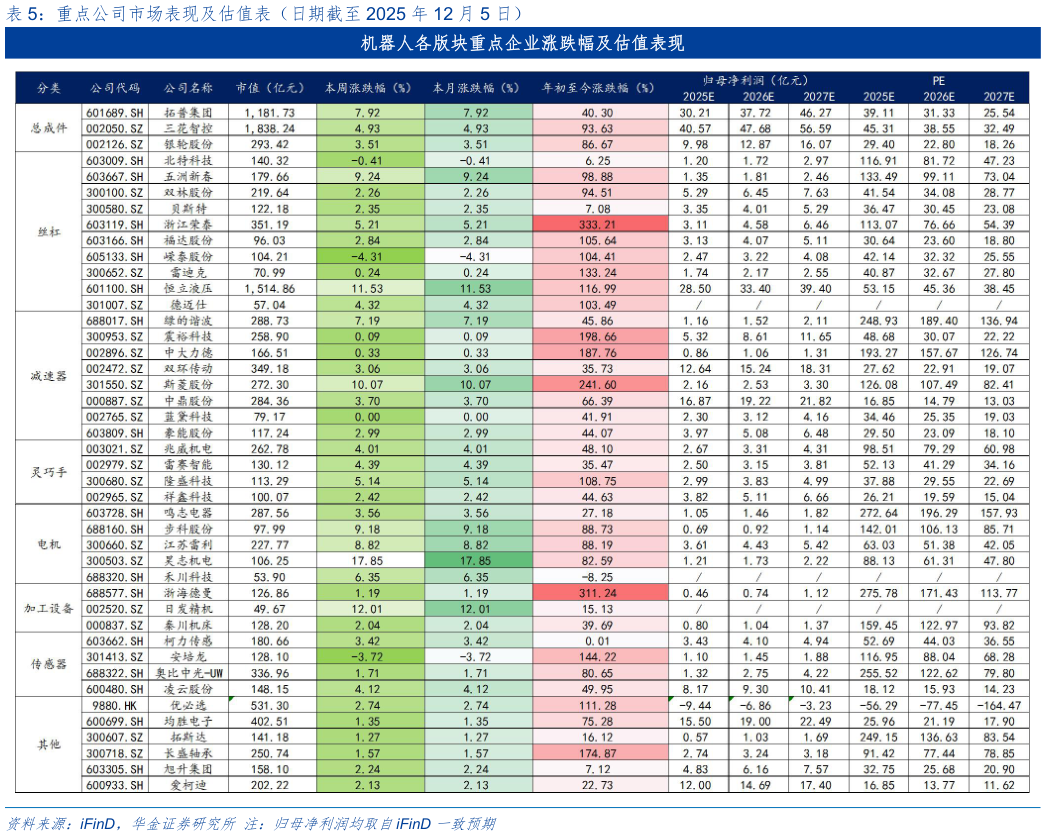Viewport: 1046px width, 836px height.
Task: Click the 分类 column header
Action: point(48,88)
